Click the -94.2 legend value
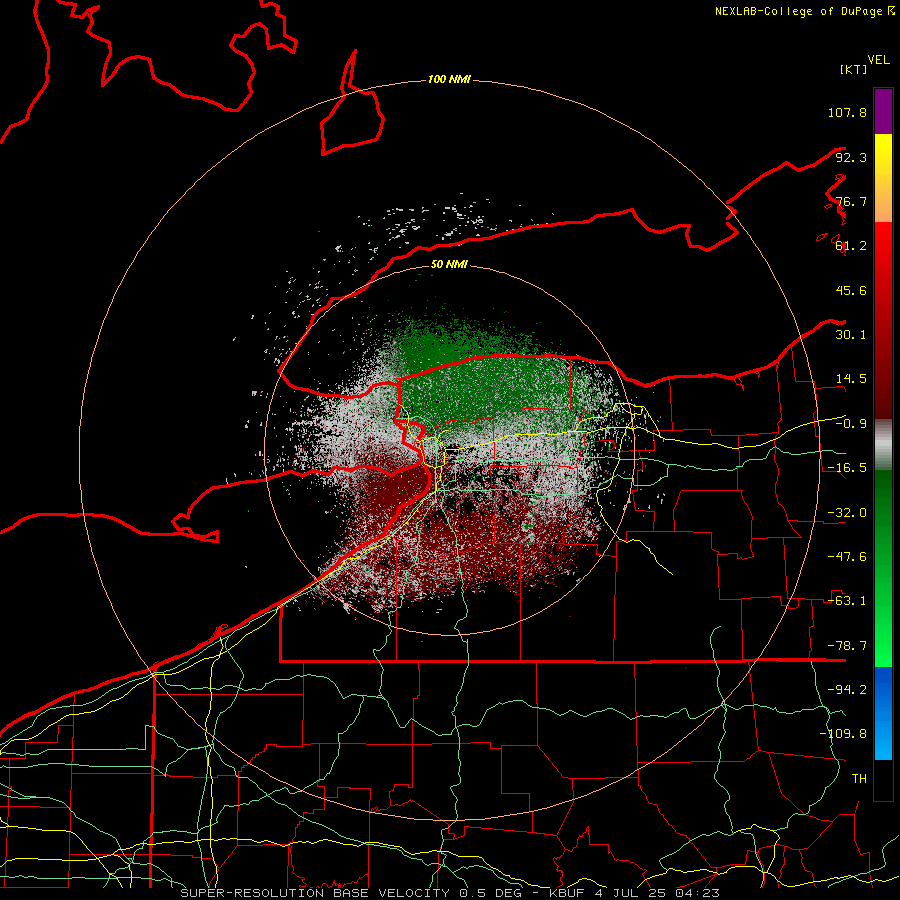This screenshot has height=900, width=900. coord(847,689)
